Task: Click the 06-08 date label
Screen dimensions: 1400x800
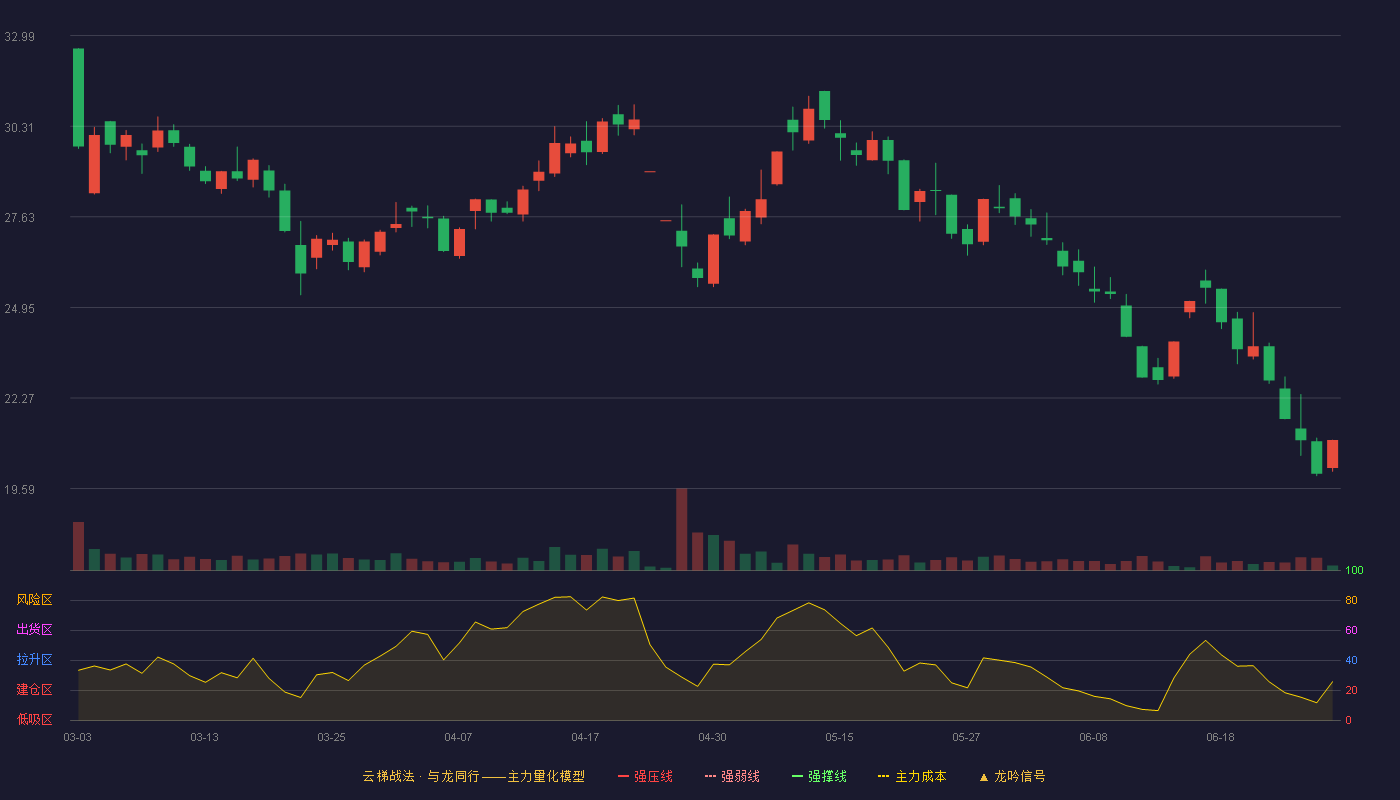Action: click(x=1094, y=737)
